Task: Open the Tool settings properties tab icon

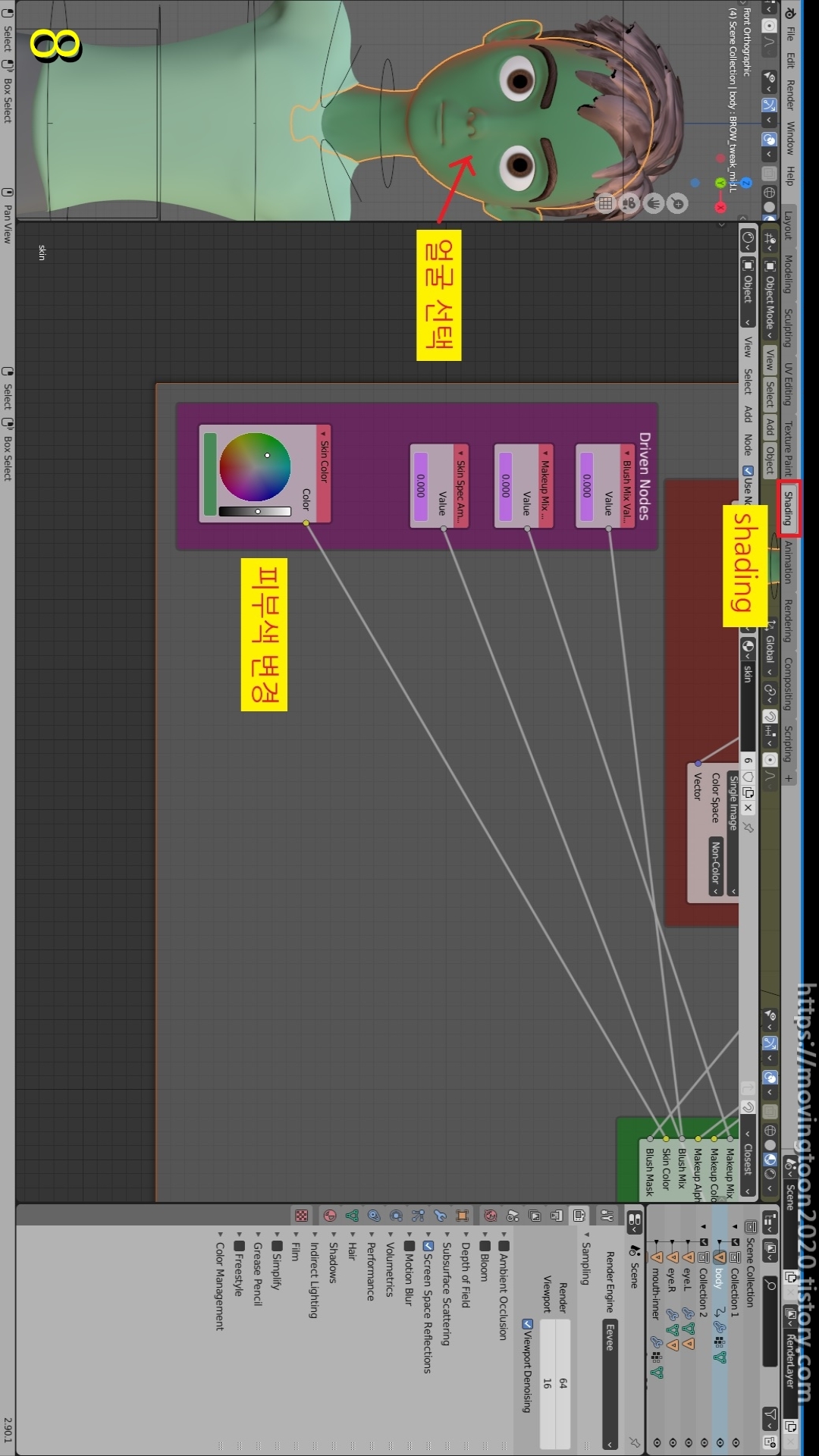Action: tap(607, 1216)
